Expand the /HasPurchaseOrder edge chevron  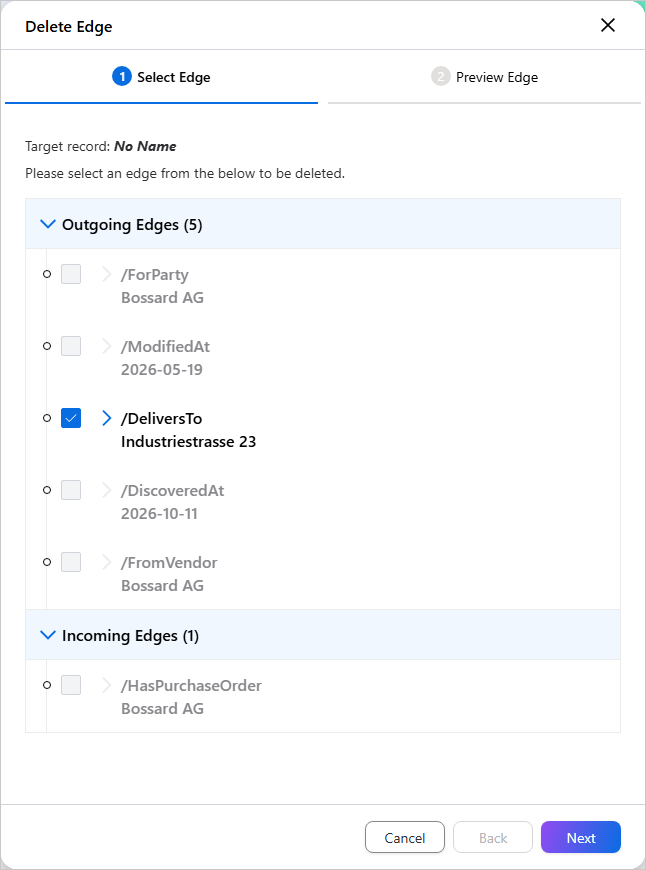point(107,685)
